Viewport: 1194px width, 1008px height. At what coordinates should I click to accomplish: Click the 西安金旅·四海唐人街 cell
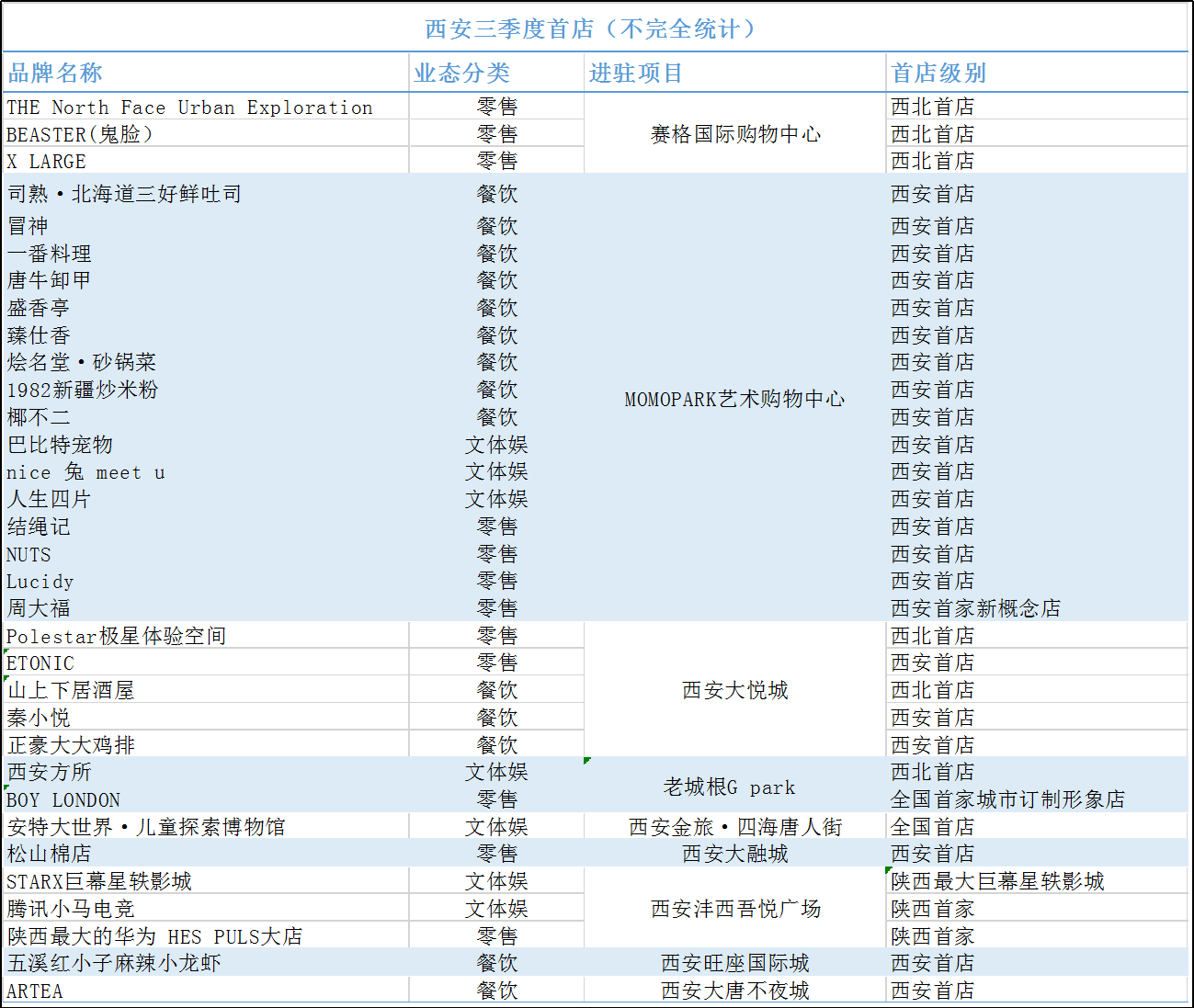pos(735,827)
